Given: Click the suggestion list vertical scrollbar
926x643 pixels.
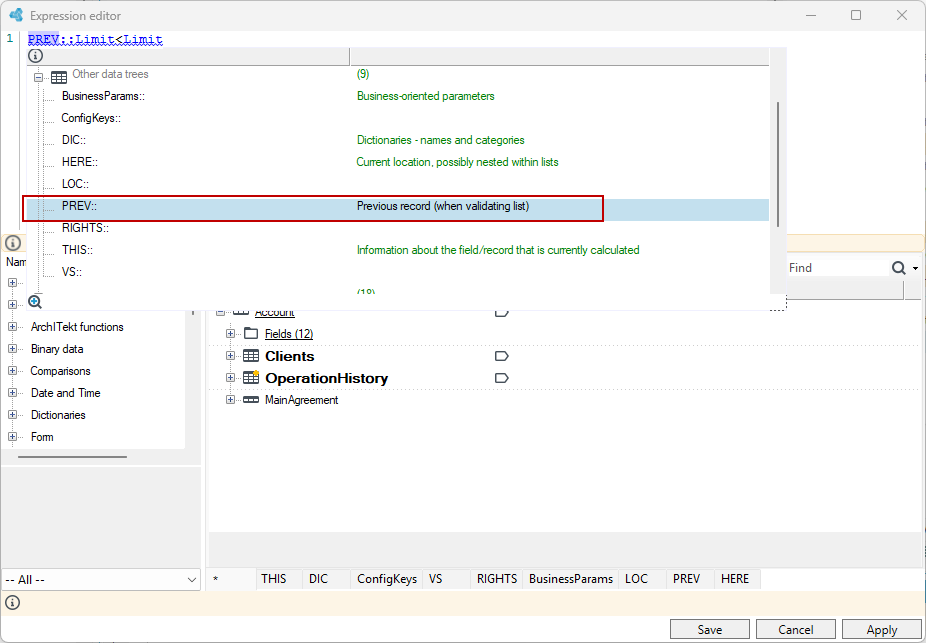Looking at the screenshot, I should (x=778, y=164).
